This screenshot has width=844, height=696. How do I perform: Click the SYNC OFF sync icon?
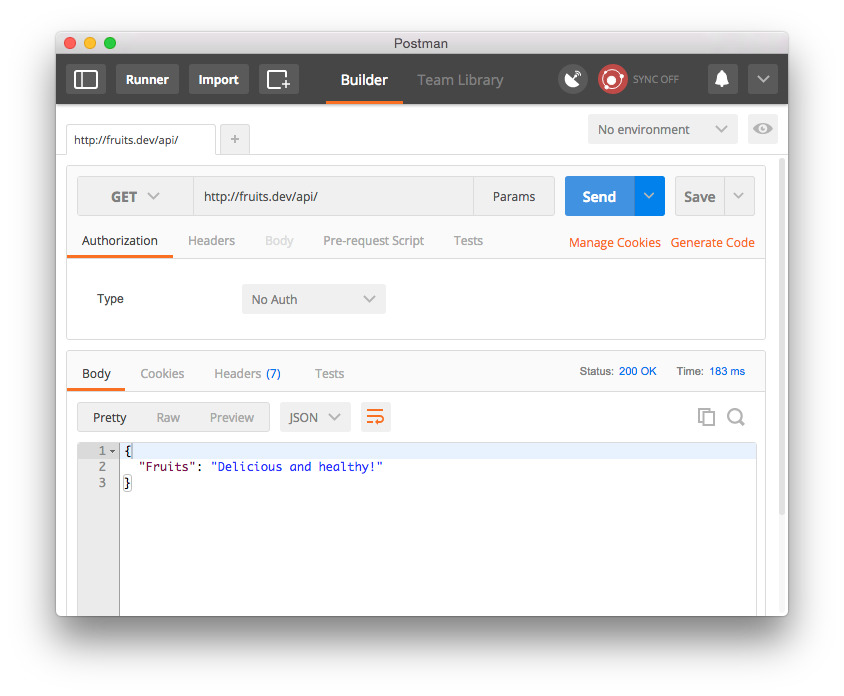click(611, 78)
